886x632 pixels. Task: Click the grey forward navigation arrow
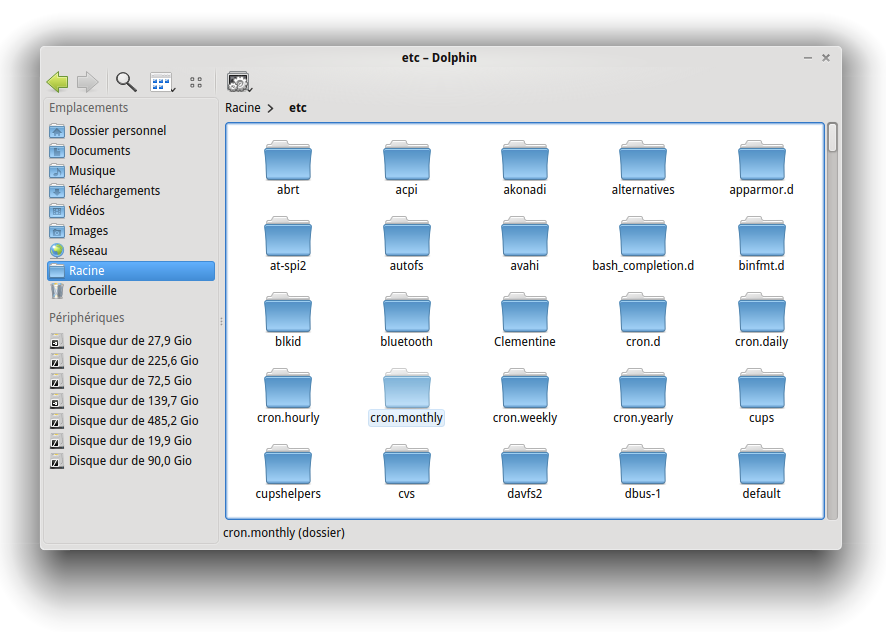[88, 82]
